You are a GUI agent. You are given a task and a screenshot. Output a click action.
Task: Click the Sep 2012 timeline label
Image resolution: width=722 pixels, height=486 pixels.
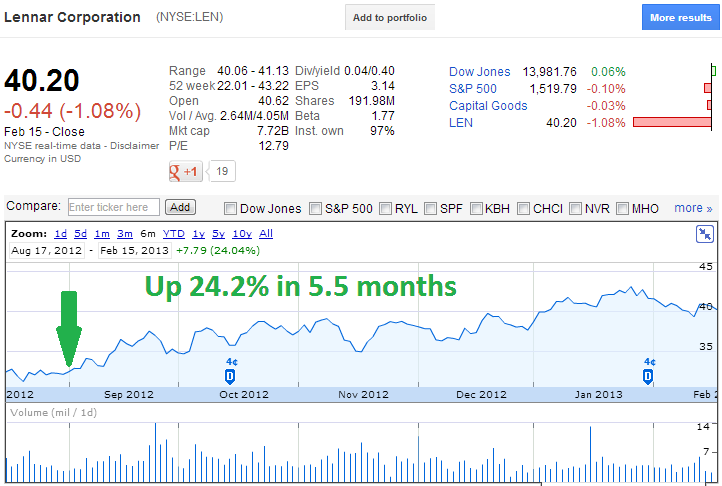(x=128, y=395)
